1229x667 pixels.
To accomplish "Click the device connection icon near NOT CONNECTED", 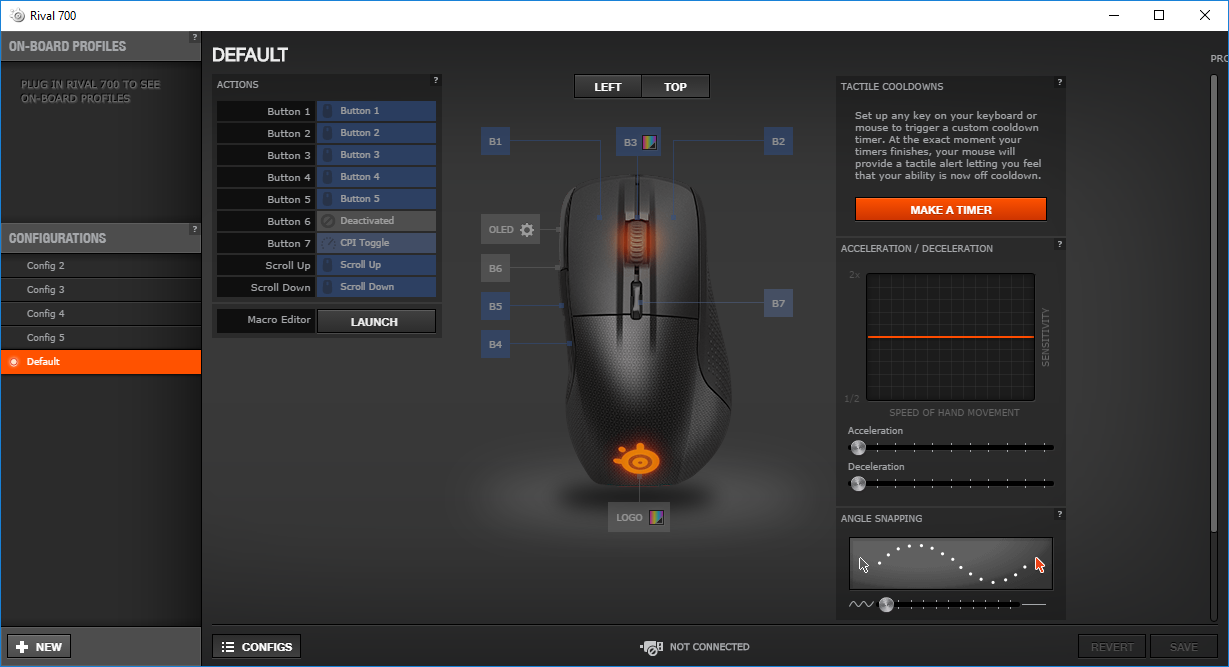I will click(652, 646).
